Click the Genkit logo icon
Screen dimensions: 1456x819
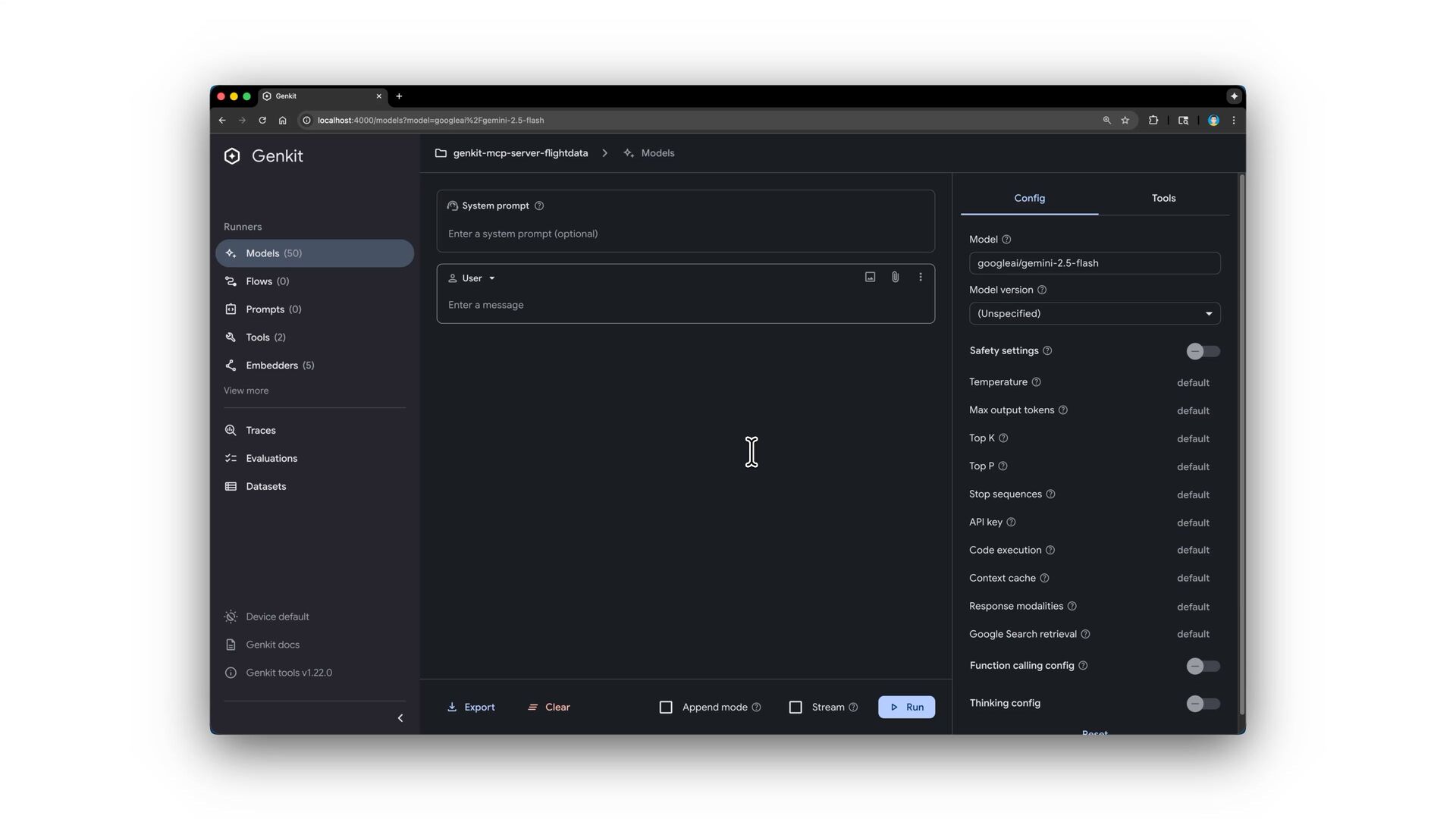[x=232, y=156]
